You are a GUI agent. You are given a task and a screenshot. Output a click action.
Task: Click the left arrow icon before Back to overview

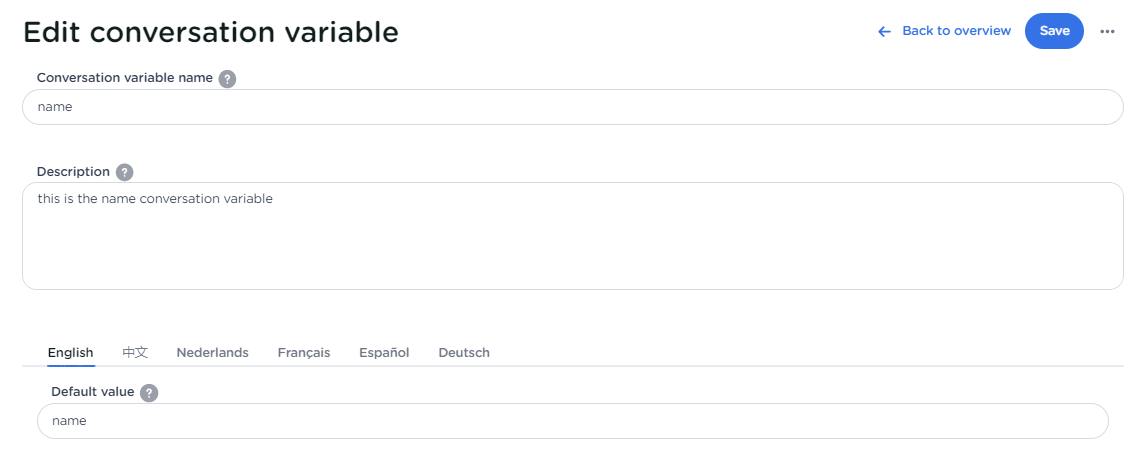884,32
